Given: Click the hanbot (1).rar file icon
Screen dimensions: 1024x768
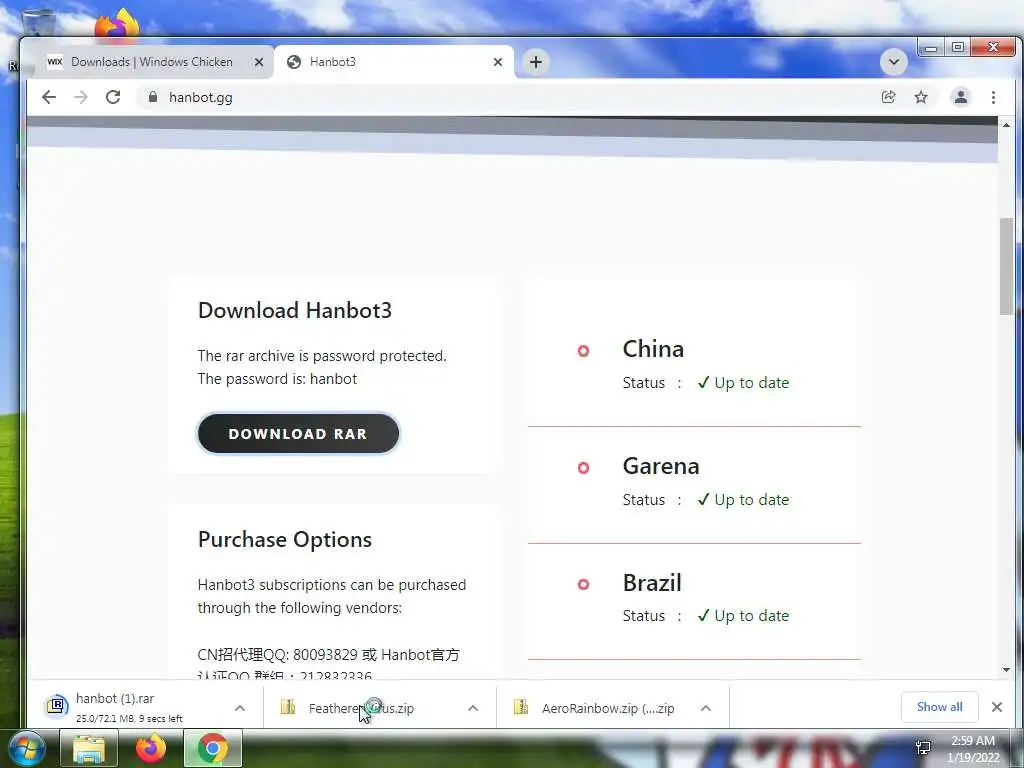Looking at the screenshot, I should pos(56,707).
